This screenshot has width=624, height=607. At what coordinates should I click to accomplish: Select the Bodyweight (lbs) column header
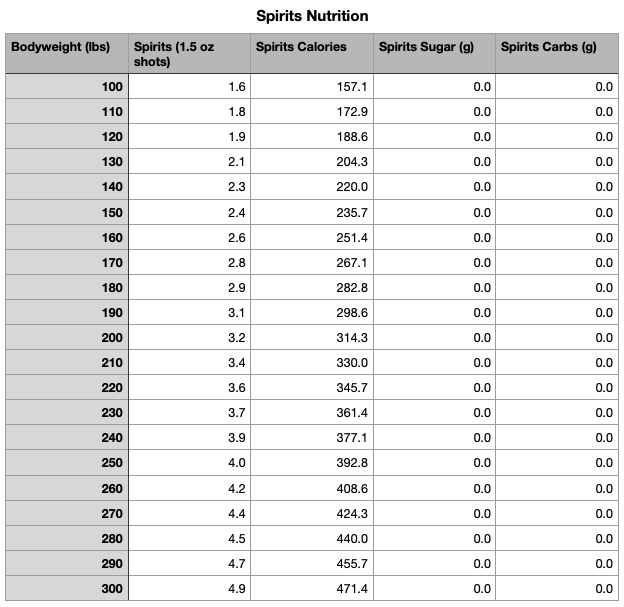point(66,54)
